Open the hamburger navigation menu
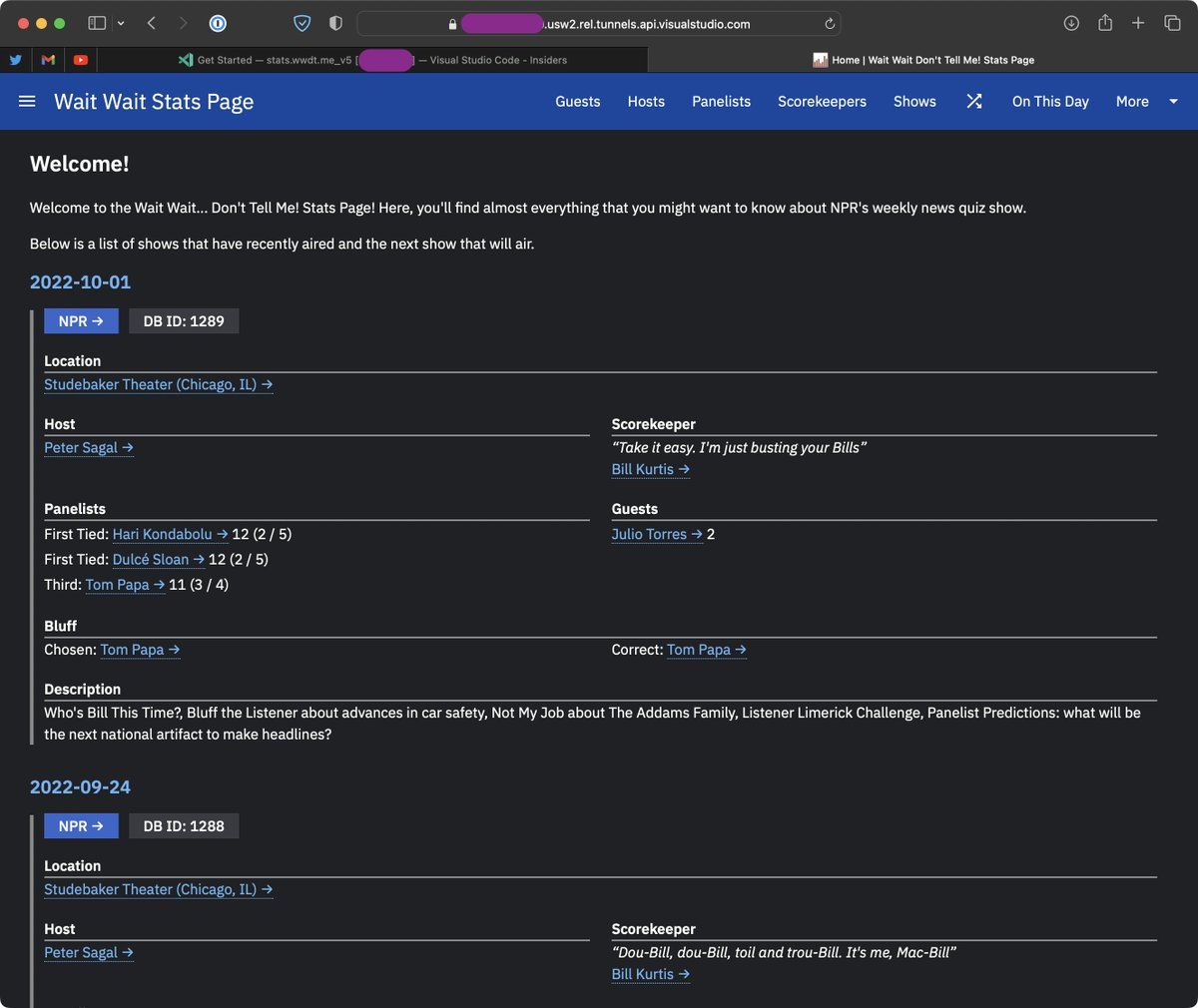1198x1008 pixels. (27, 101)
